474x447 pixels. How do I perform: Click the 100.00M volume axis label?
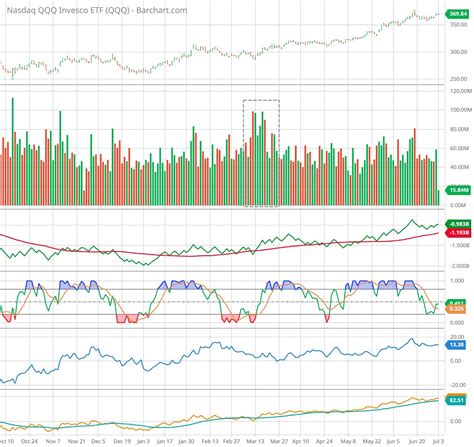[461, 110]
